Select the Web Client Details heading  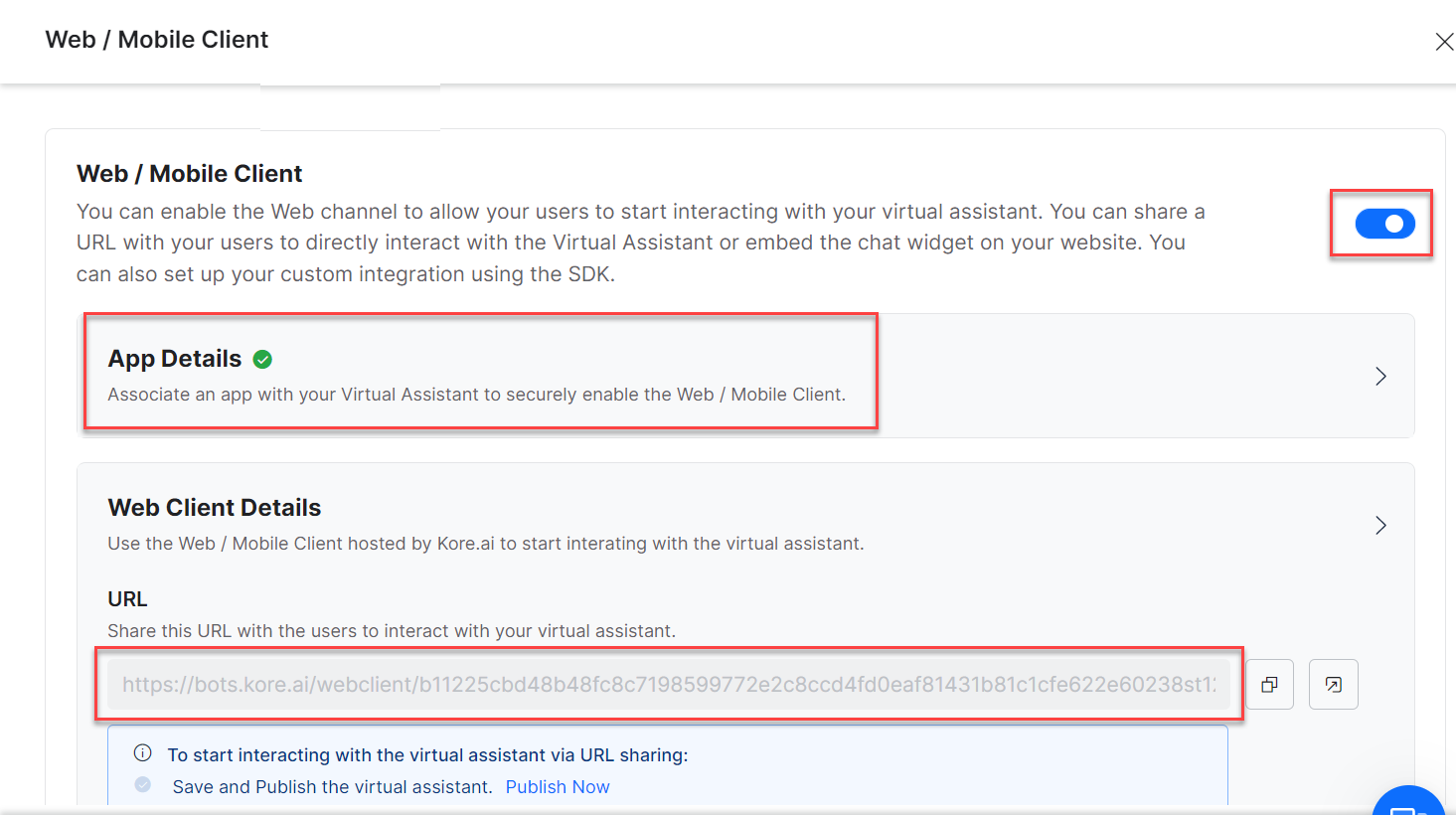click(x=215, y=508)
